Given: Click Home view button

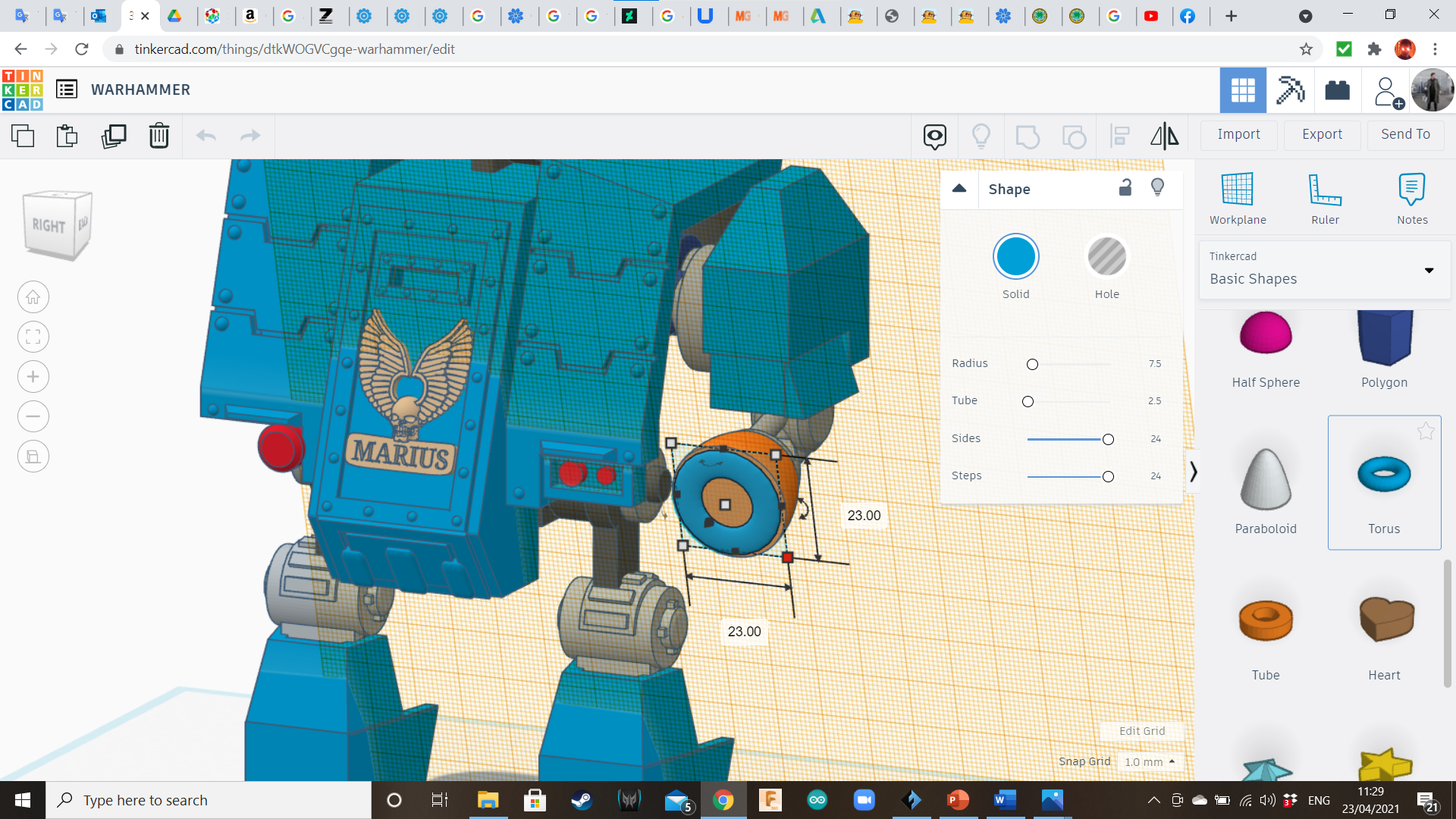Looking at the screenshot, I should (x=33, y=297).
